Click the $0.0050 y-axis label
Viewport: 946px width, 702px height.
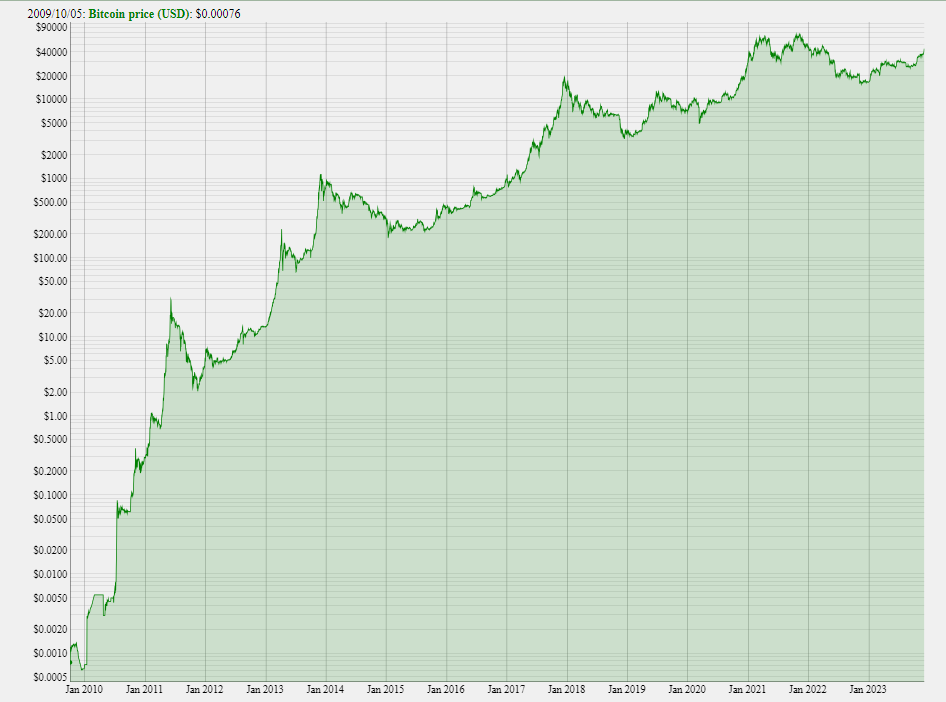[x=50, y=598]
